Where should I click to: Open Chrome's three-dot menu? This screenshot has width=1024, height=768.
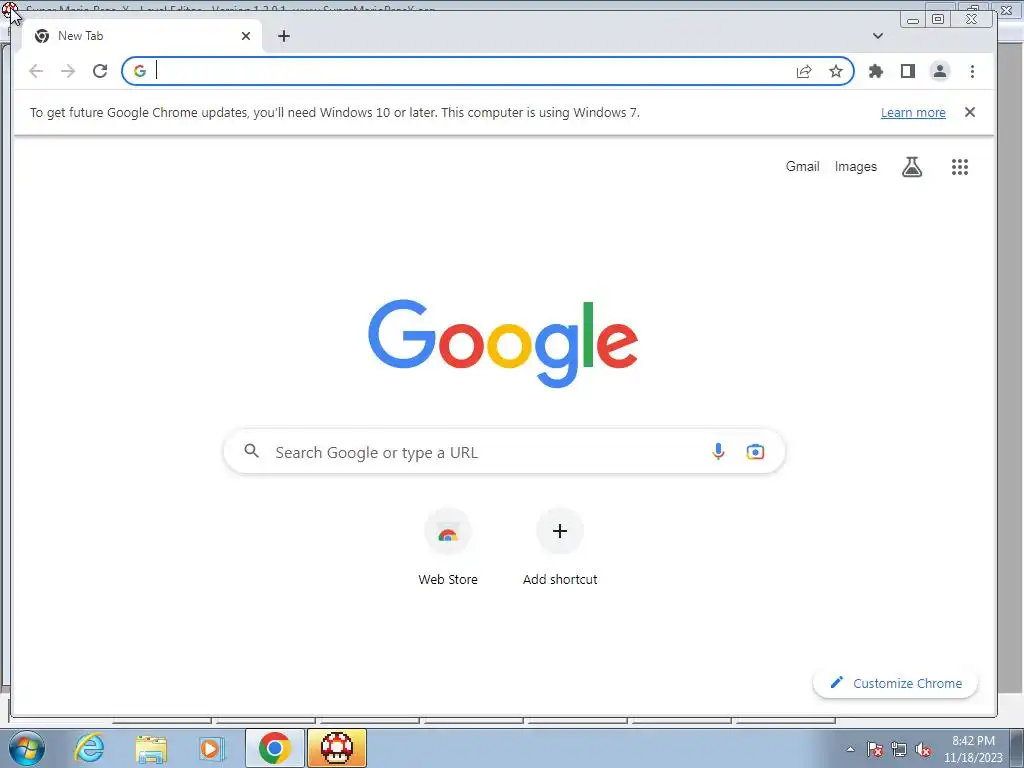[x=972, y=71]
